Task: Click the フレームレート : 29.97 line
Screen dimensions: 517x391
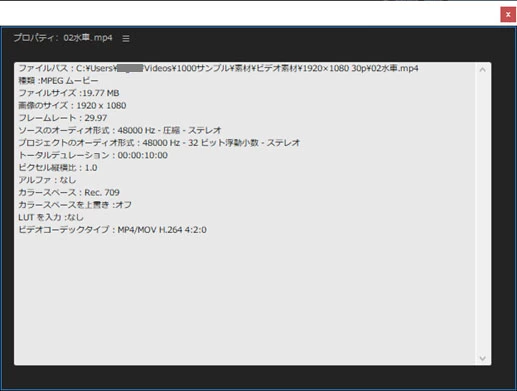Action: 63,118
